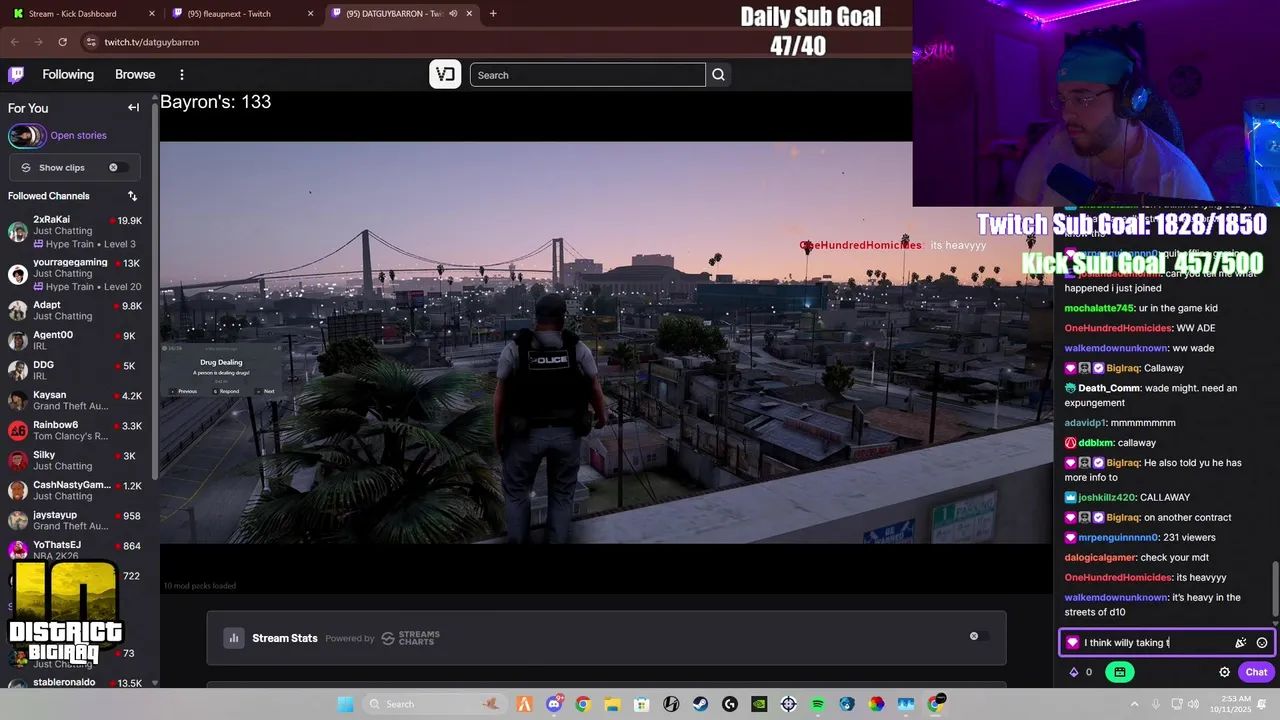This screenshot has width=1280, height=720.
Task: Open Kaysan channel in sidebar
Action: pyautogui.click(x=75, y=400)
